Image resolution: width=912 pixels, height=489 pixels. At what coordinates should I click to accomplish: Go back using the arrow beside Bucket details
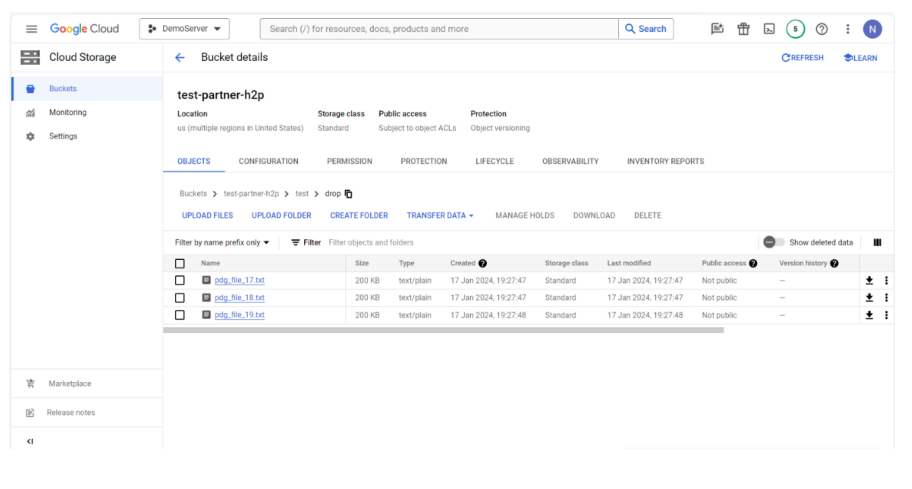click(x=180, y=58)
